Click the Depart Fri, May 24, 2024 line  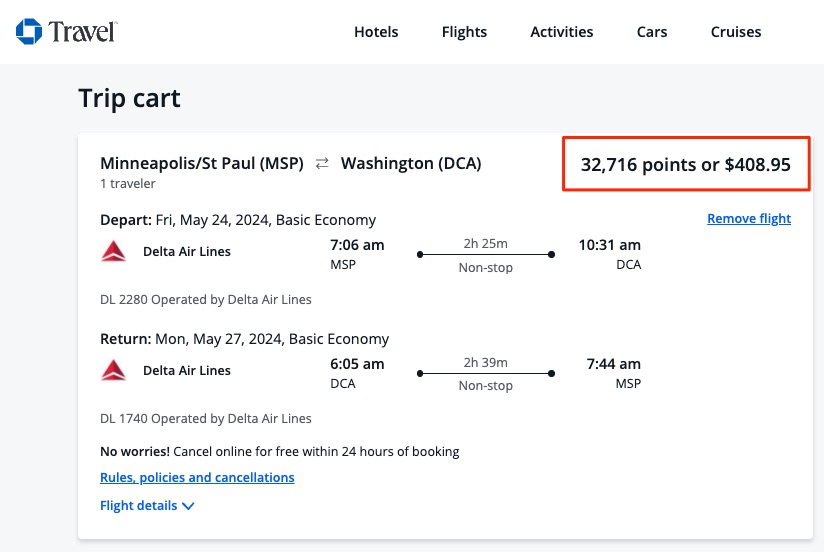pyautogui.click(x=238, y=220)
